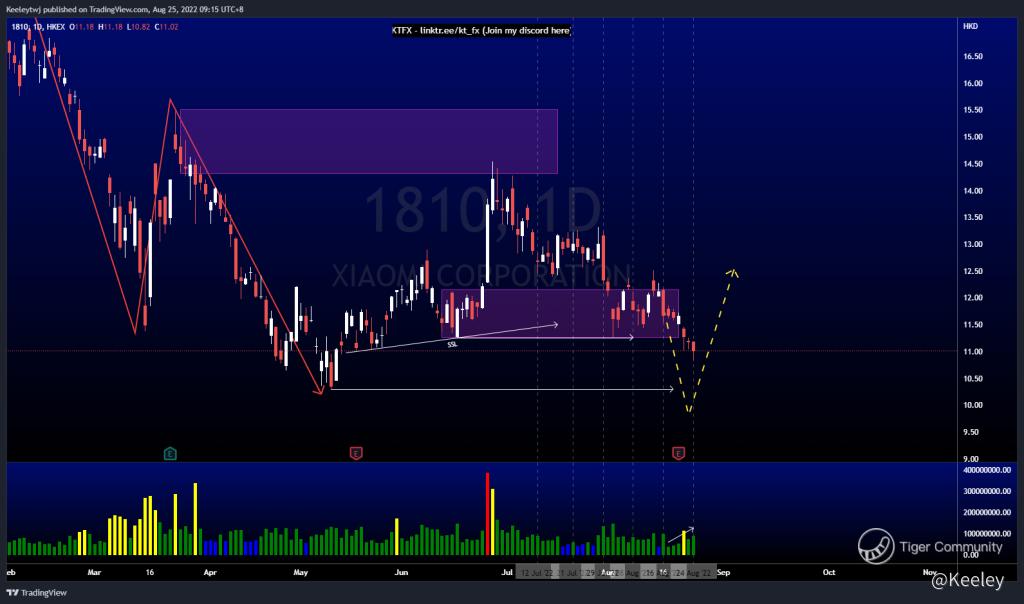Click the Sep label on time axis
This screenshot has height=604, width=1024.
click(724, 572)
